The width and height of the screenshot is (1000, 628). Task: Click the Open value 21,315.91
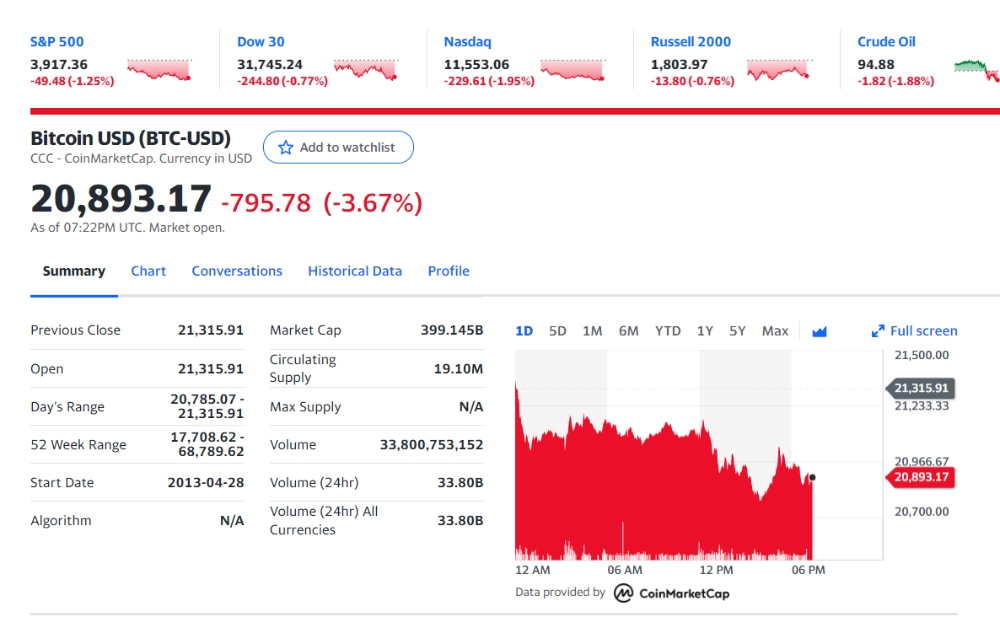click(210, 369)
